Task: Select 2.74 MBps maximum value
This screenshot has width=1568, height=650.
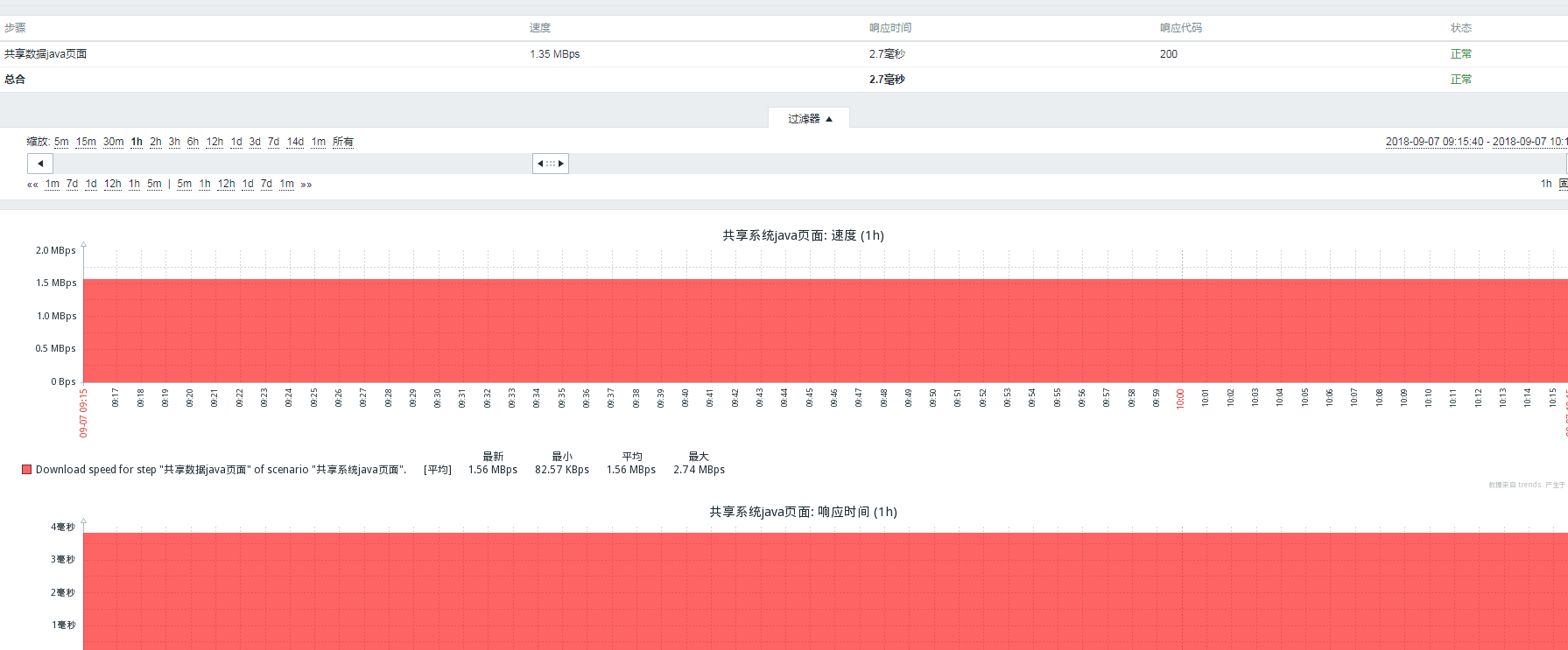Action: pyautogui.click(x=699, y=470)
